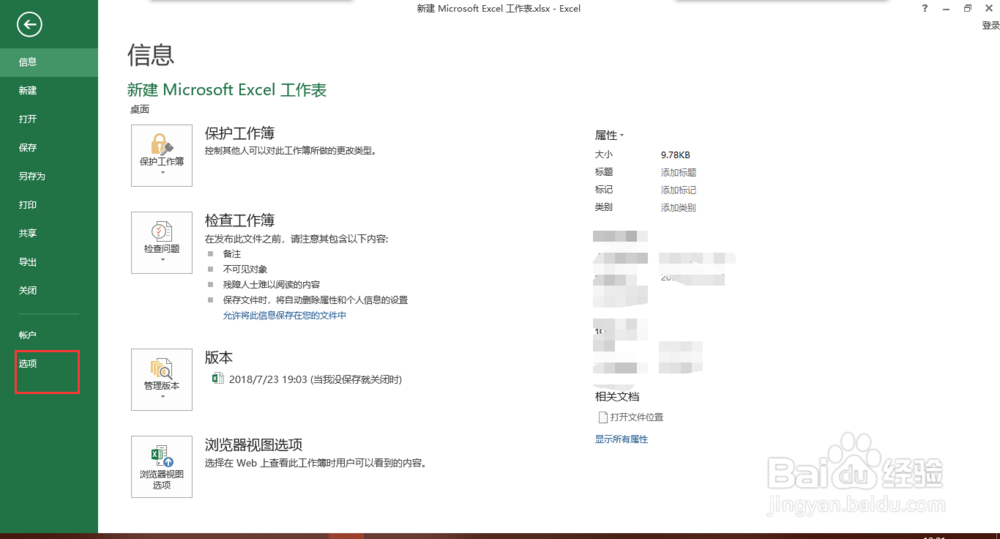Open the help question mark icon
The width and height of the screenshot is (1000, 539).
(925, 8)
